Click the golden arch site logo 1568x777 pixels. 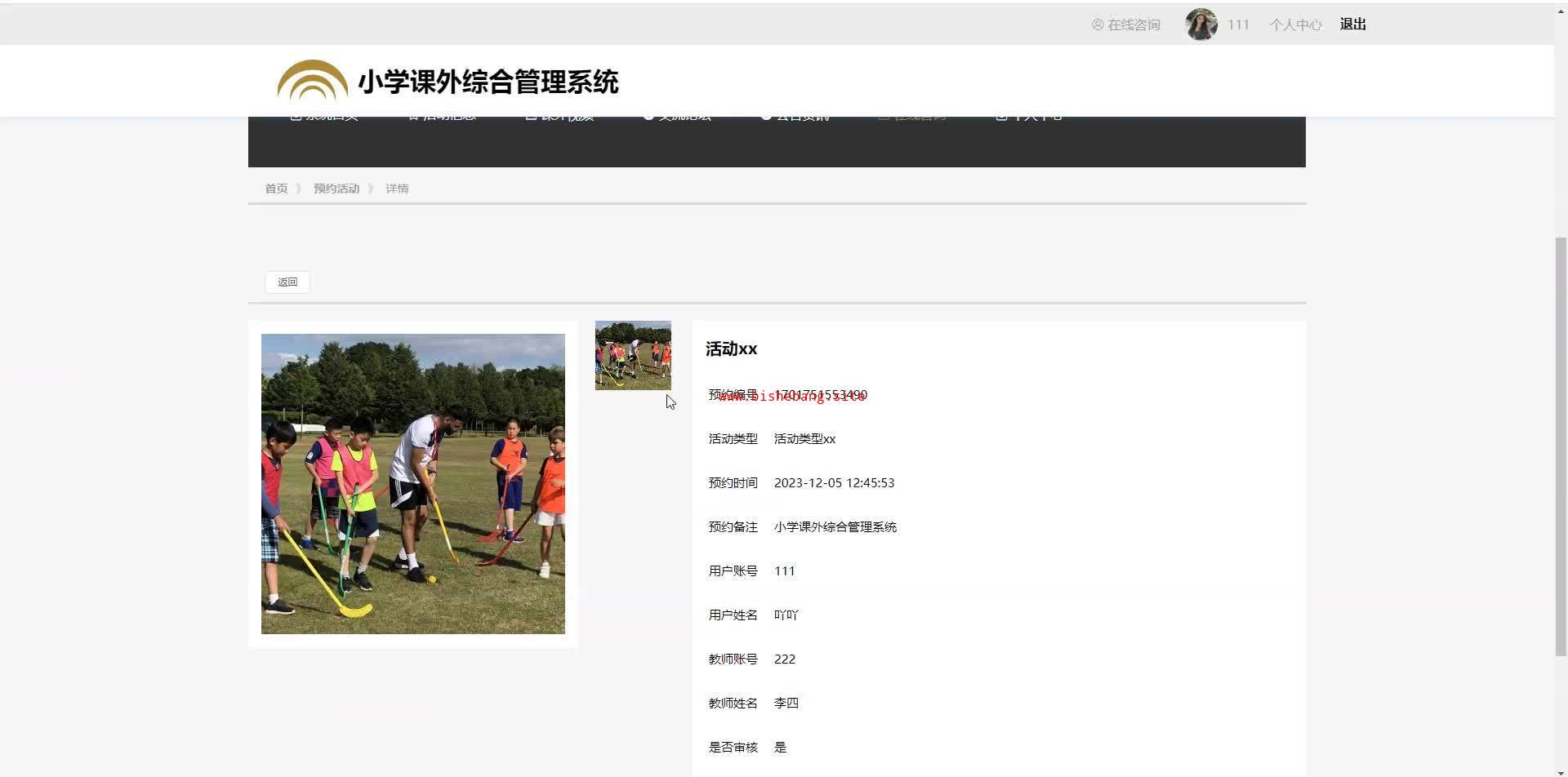tap(312, 81)
